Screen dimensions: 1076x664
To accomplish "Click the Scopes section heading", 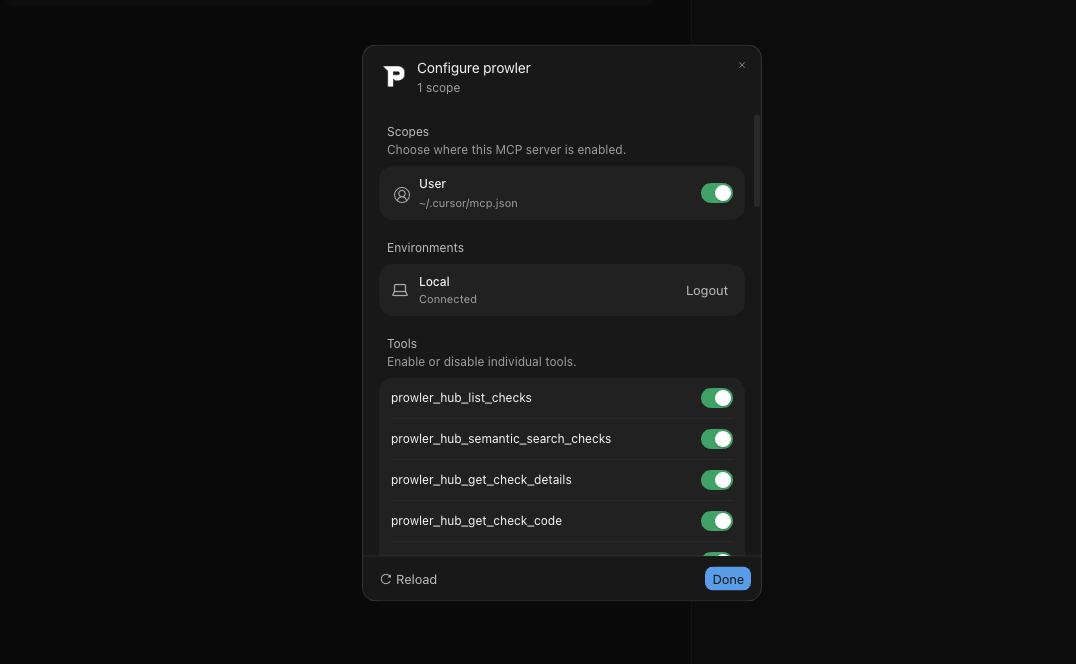I will coord(408,132).
